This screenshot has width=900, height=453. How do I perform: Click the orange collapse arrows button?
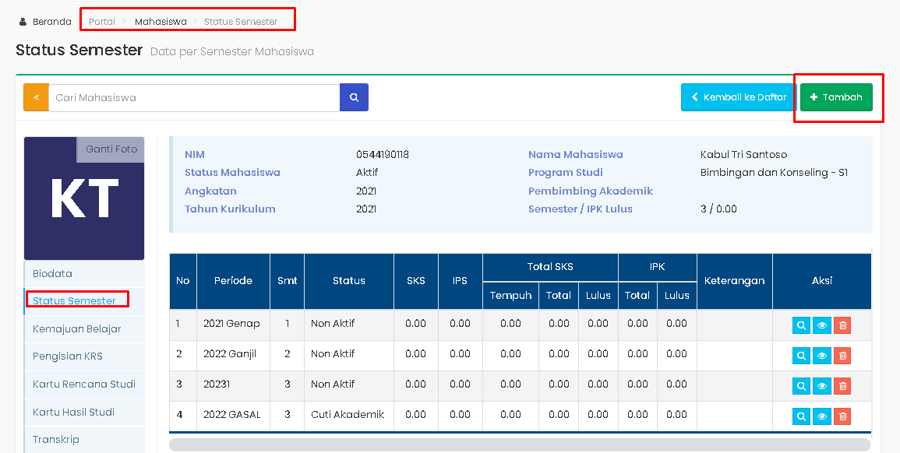click(x=36, y=97)
